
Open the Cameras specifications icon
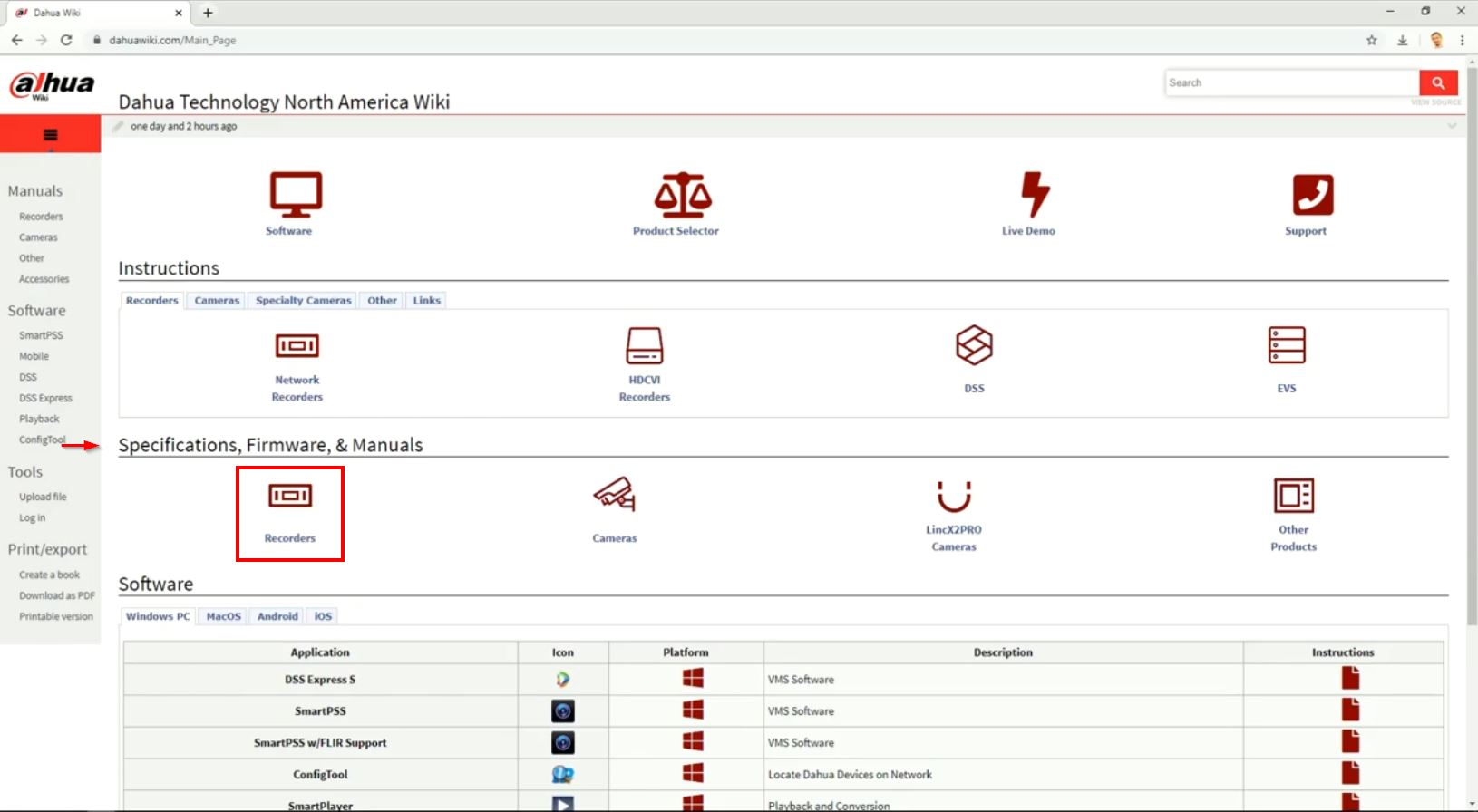[614, 495]
